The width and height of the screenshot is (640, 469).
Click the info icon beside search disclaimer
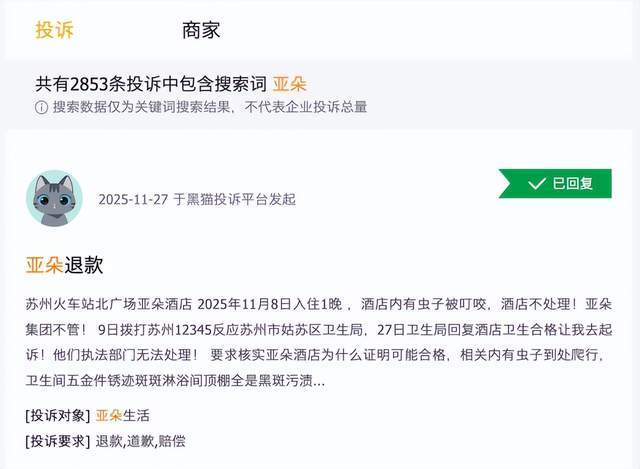tap(41, 107)
